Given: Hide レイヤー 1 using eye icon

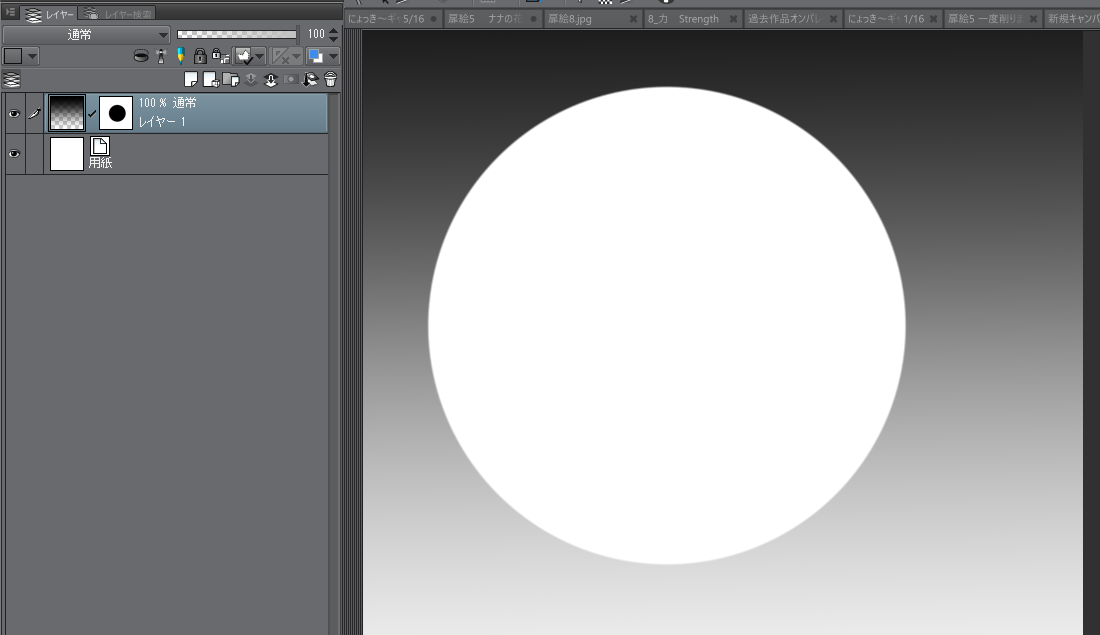Looking at the screenshot, I should point(14,114).
